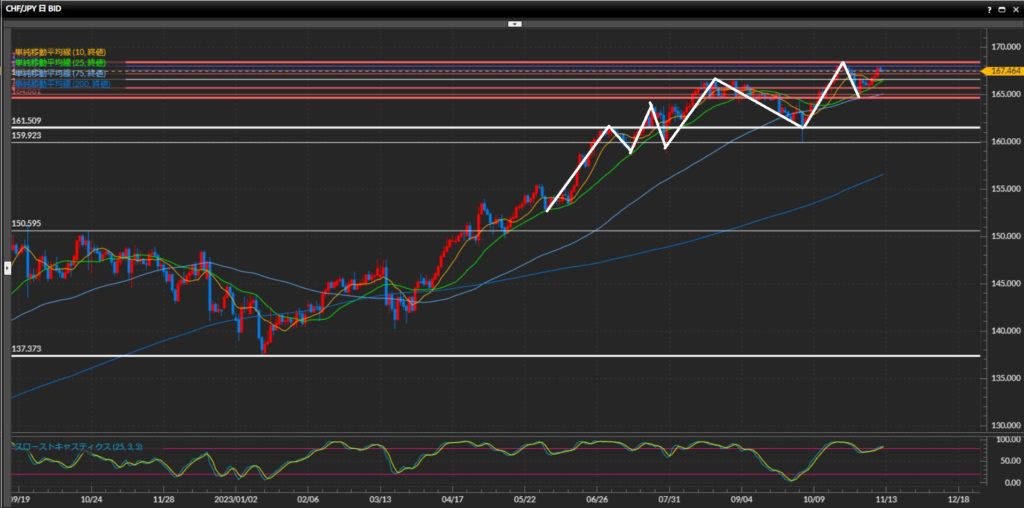Click the 100.00 level on stochastics scale

1000,439
